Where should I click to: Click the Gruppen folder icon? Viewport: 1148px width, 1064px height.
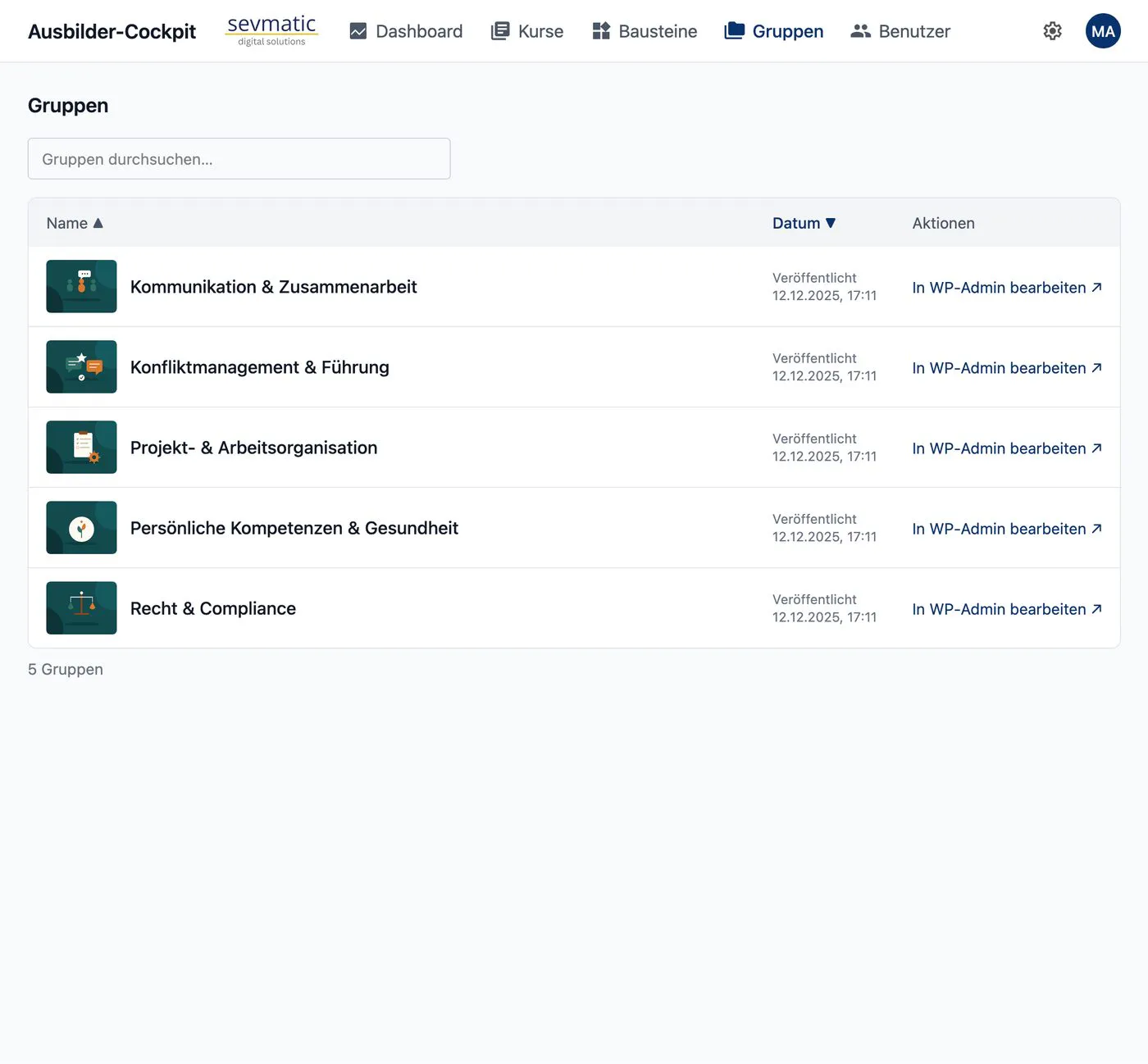pos(735,31)
